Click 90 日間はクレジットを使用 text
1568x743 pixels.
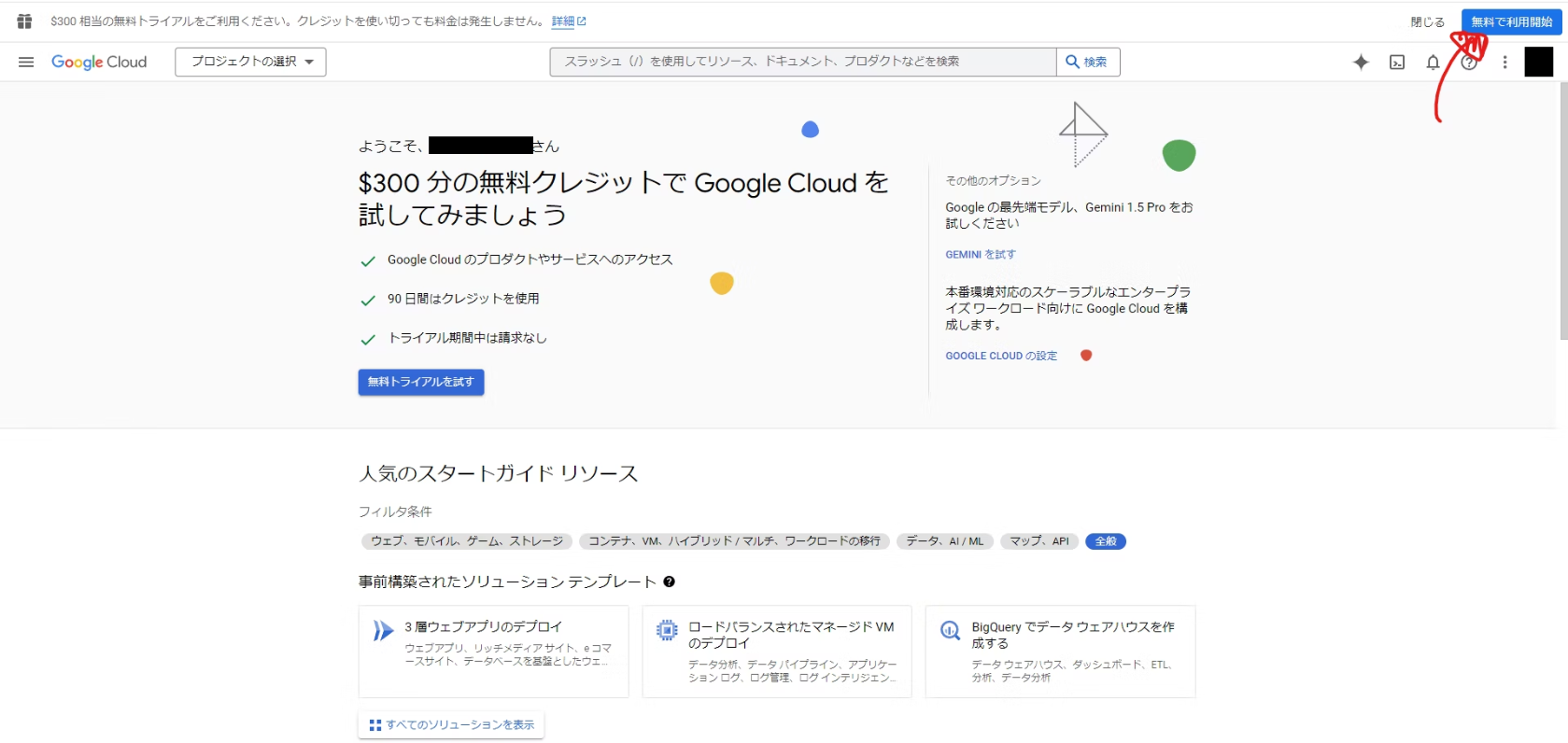tap(463, 299)
